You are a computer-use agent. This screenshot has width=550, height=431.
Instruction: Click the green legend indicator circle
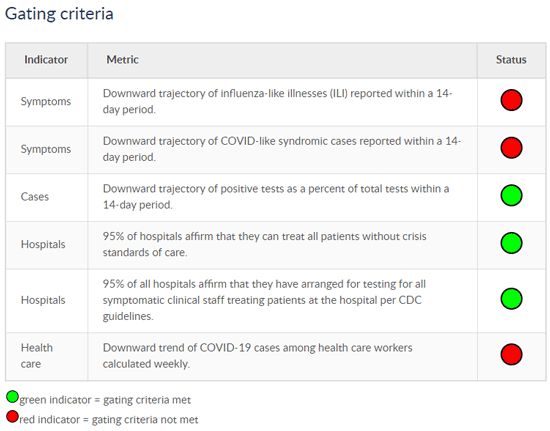tap(12, 397)
